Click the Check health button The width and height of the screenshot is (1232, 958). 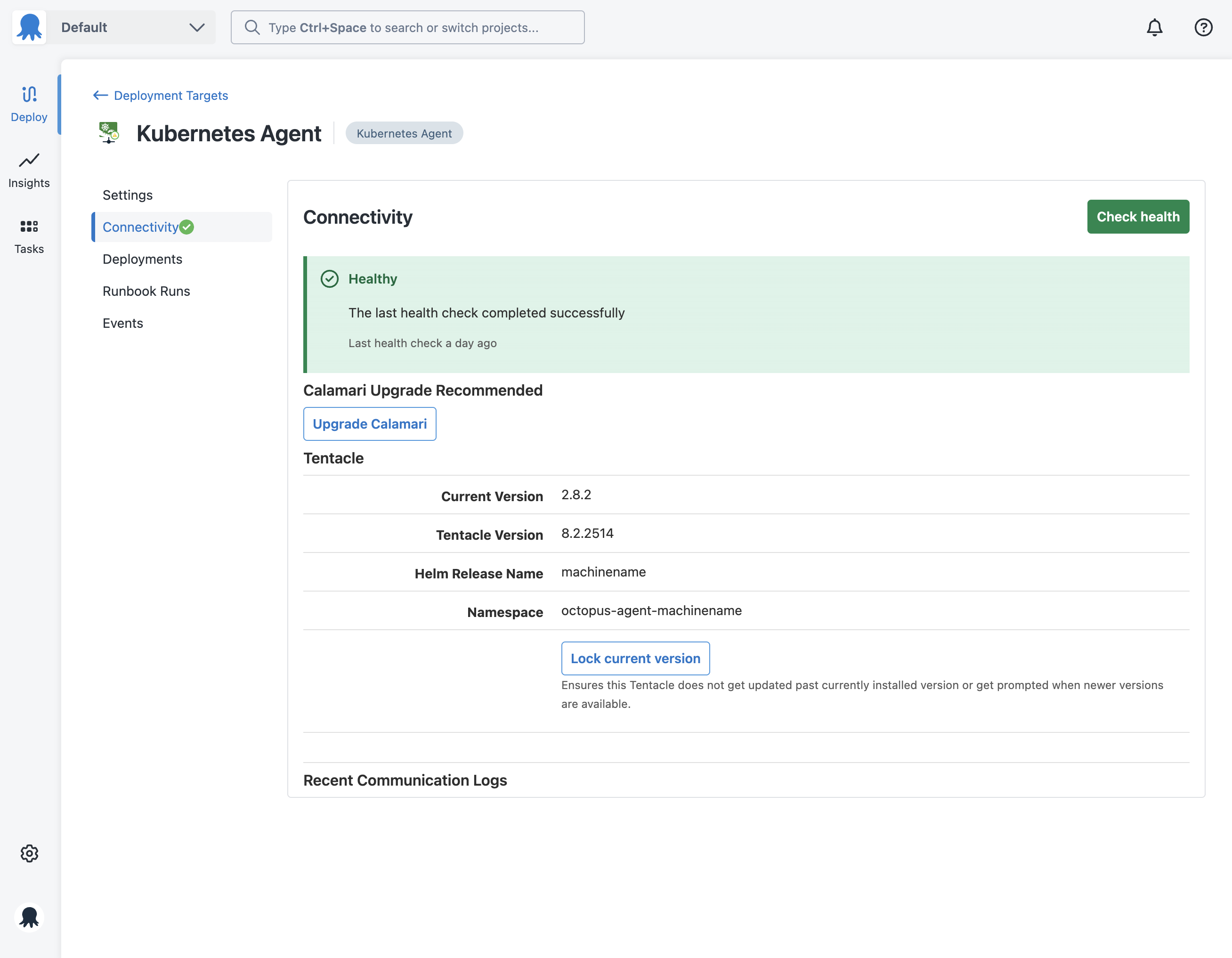(1138, 217)
